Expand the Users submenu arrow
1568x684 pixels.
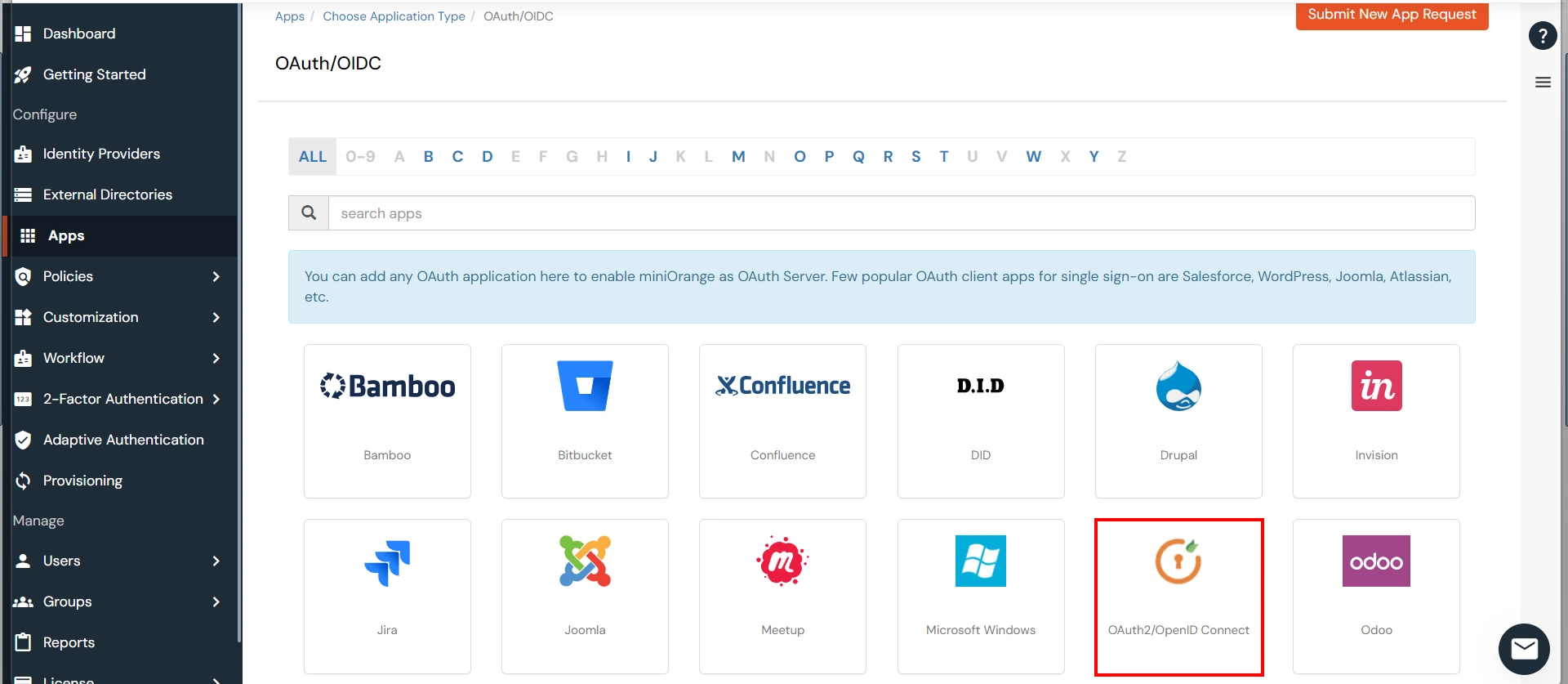[216, 561]
